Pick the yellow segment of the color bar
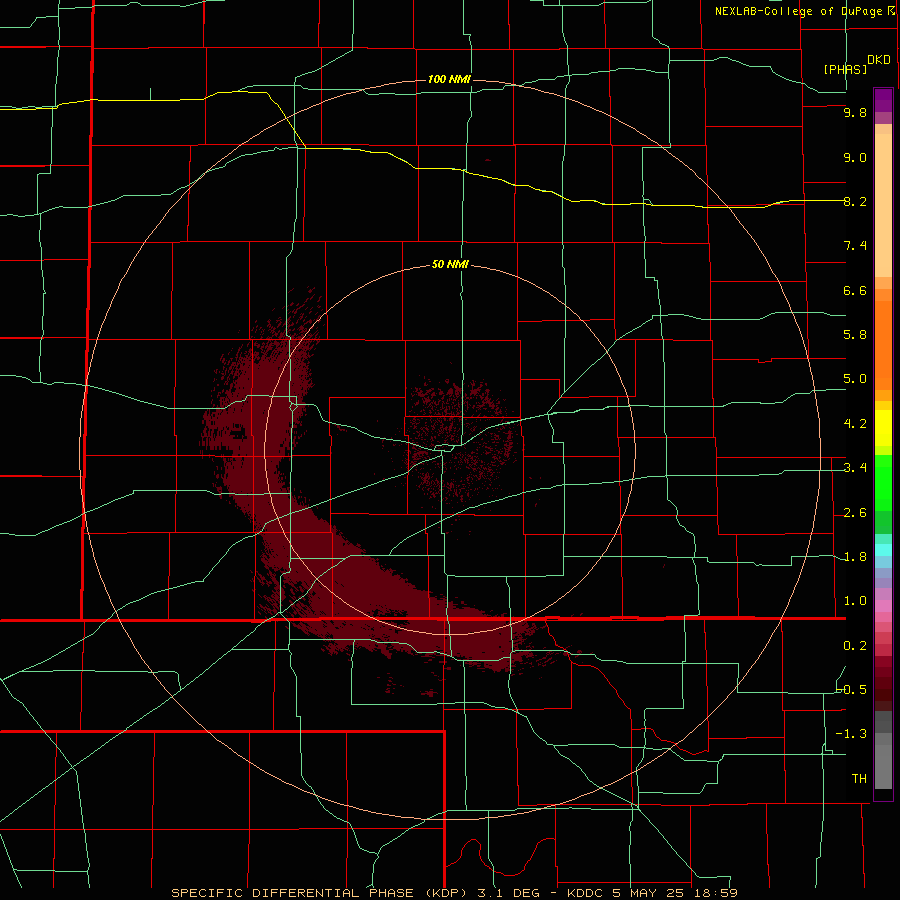 pos(883,428)
